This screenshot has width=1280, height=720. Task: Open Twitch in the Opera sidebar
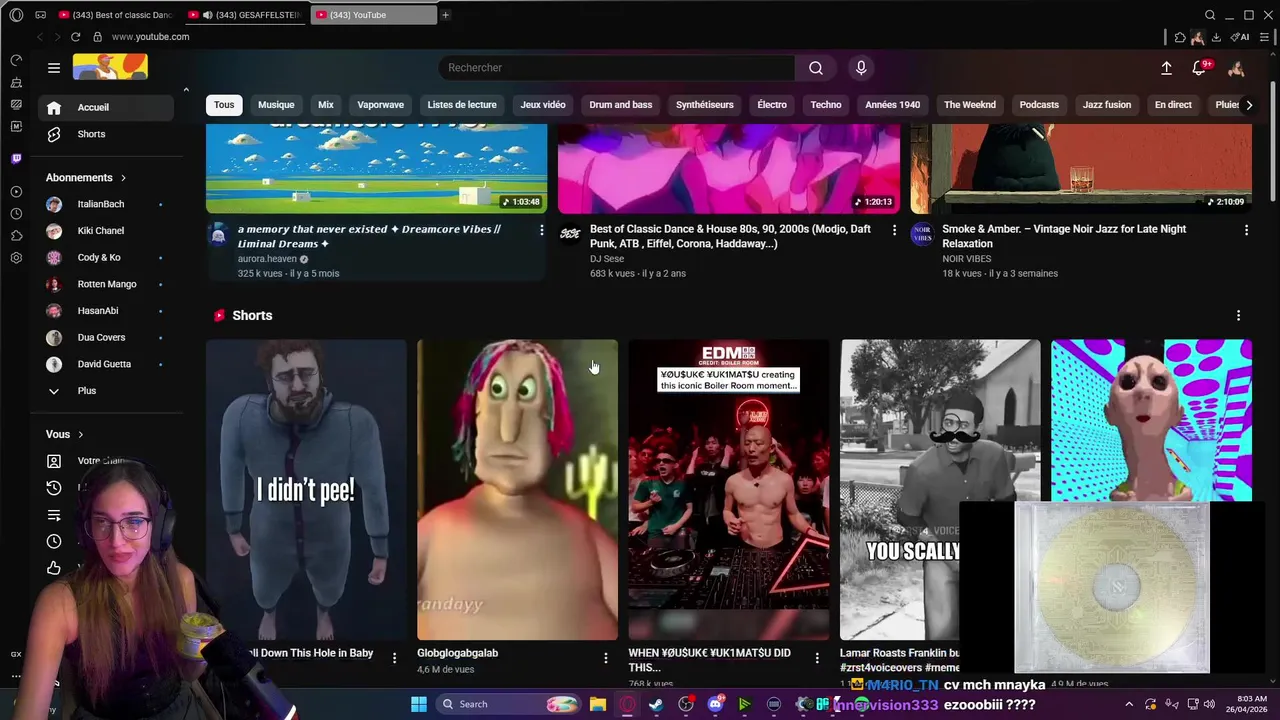coord(16,158)
